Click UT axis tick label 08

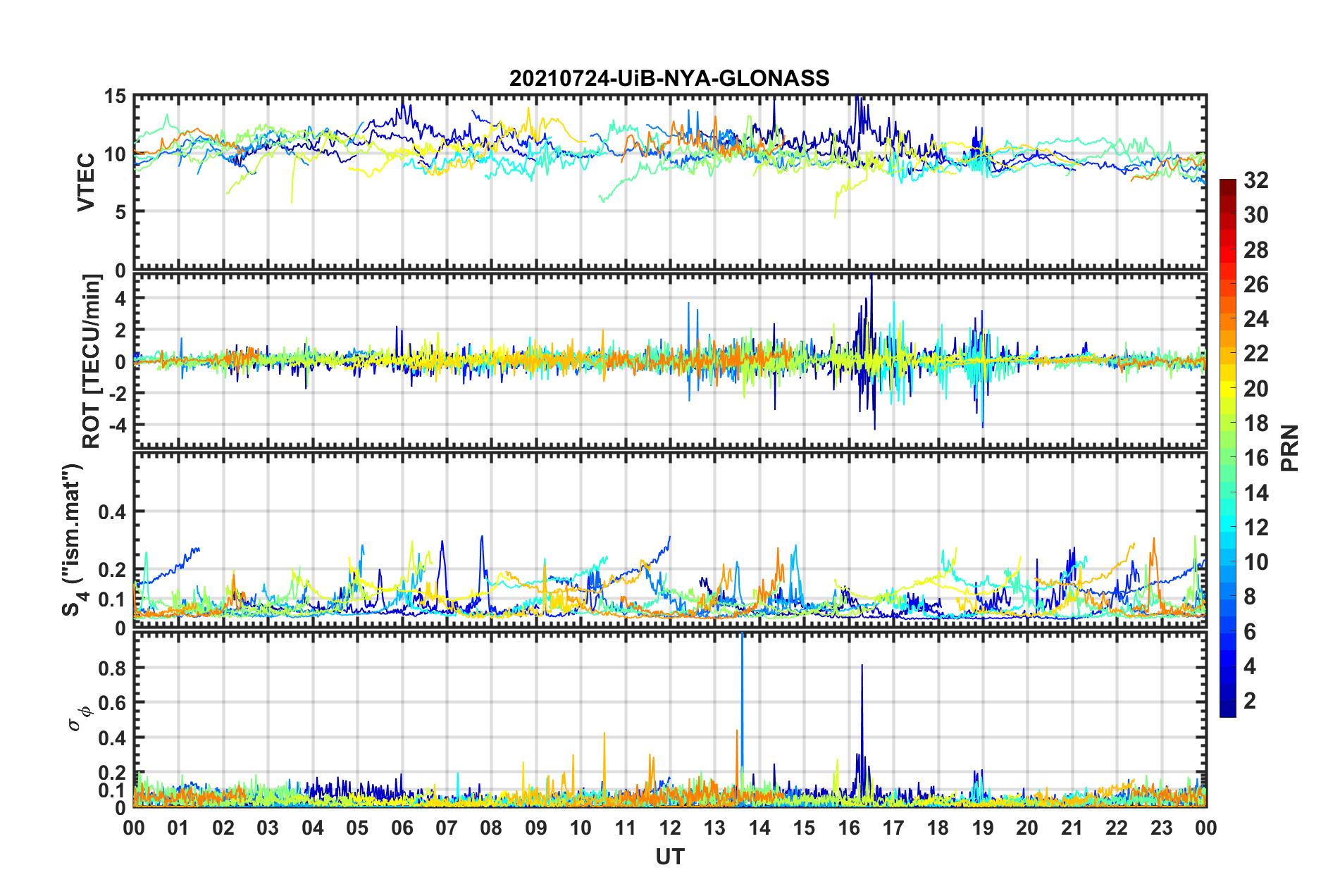pos(491,828)
